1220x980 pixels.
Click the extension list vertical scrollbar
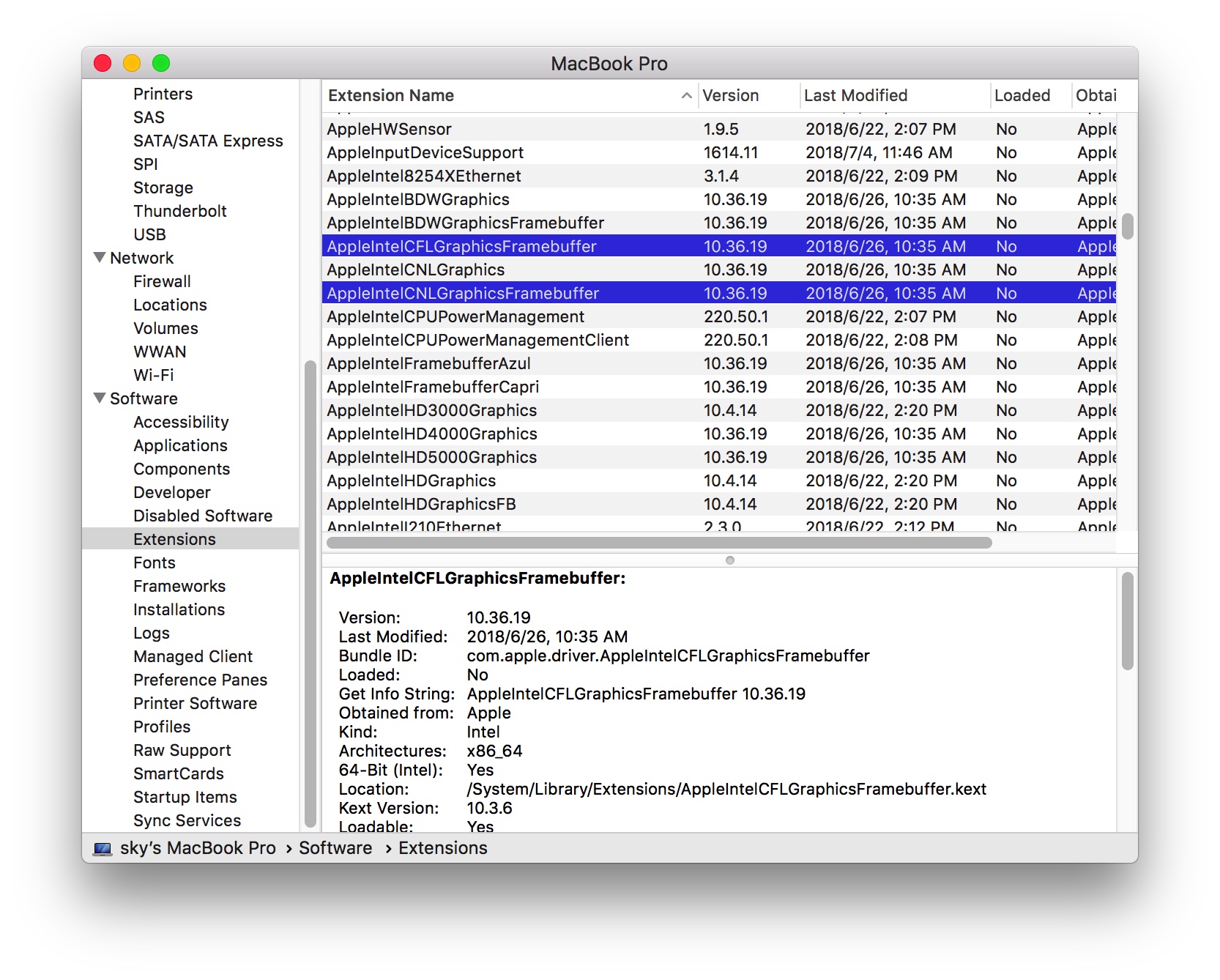1128,226
